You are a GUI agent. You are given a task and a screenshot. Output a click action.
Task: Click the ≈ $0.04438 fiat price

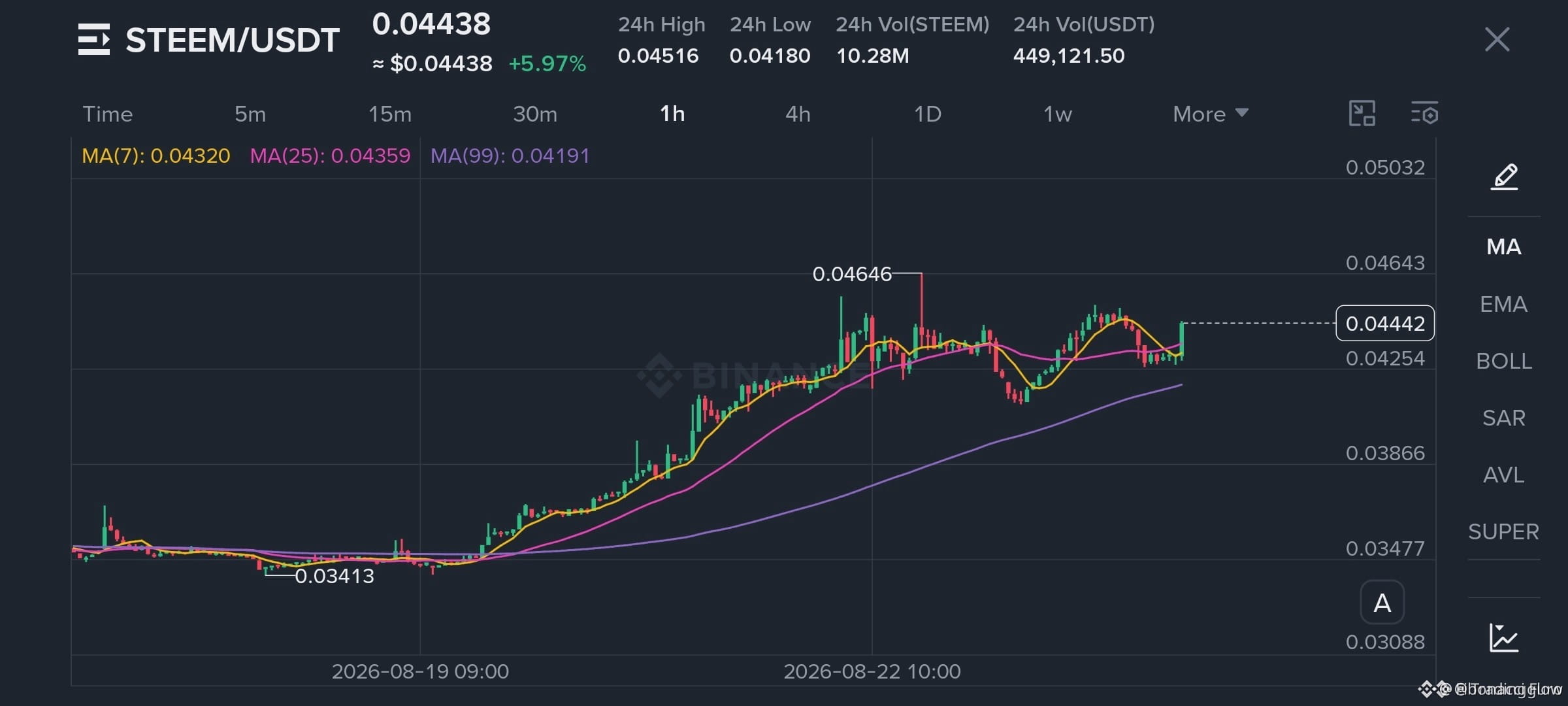click(x=432, y=63)
